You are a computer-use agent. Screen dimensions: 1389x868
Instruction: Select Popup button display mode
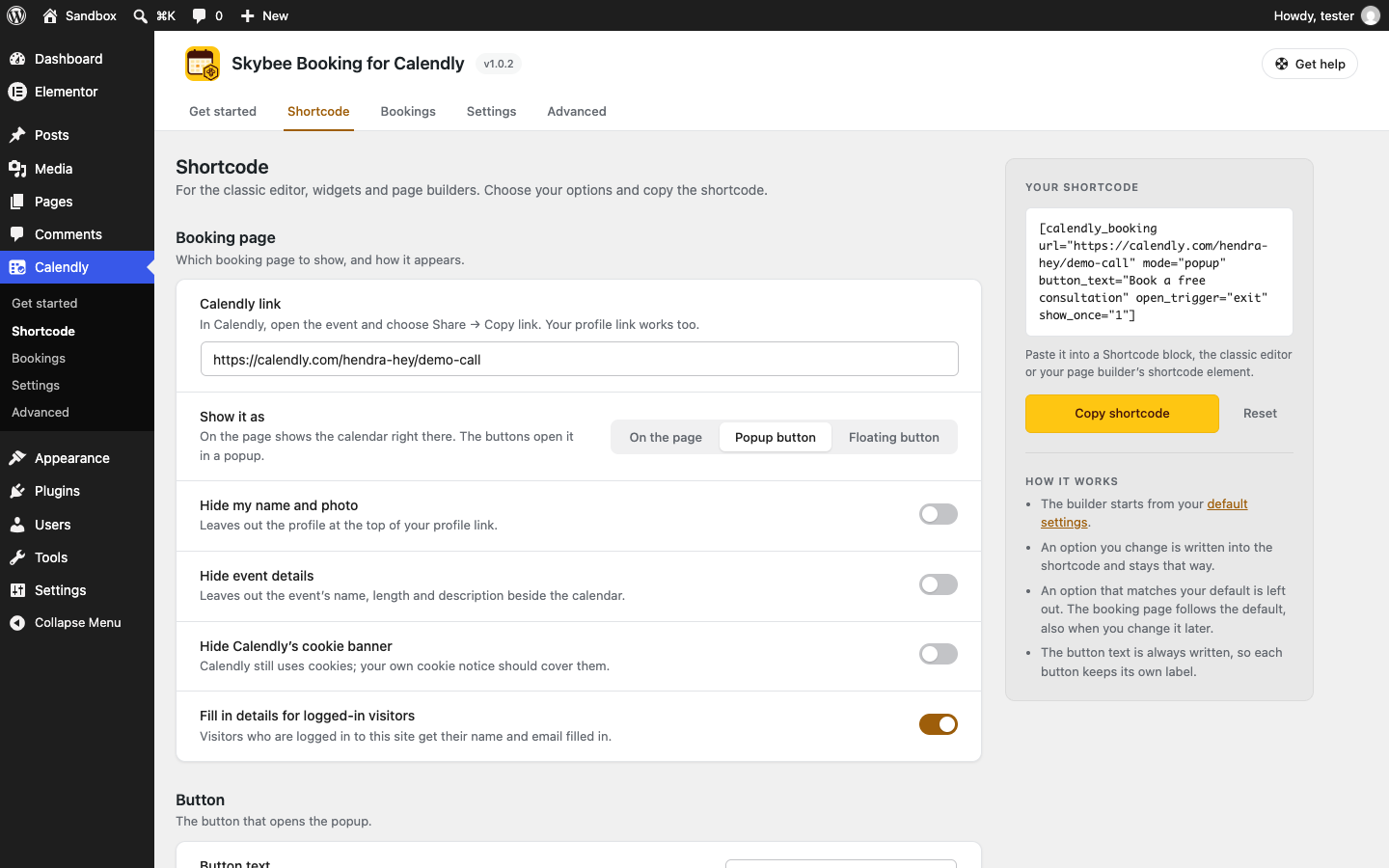(776, 437)
